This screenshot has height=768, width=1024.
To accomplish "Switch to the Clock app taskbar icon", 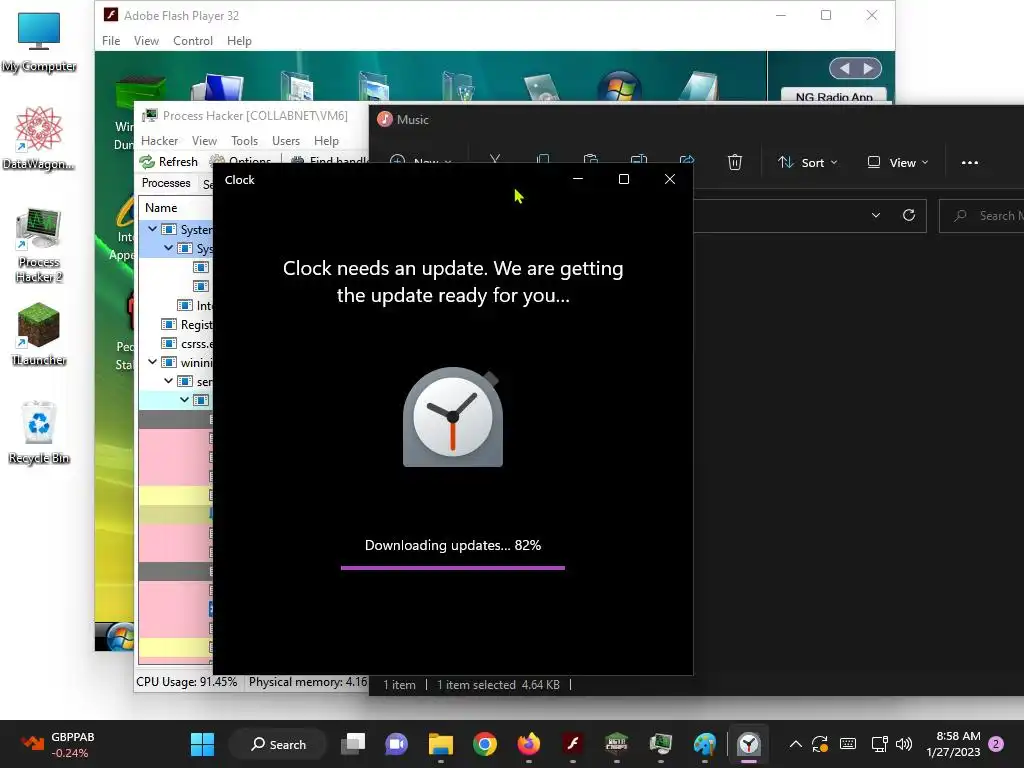I will click(749, 744).
